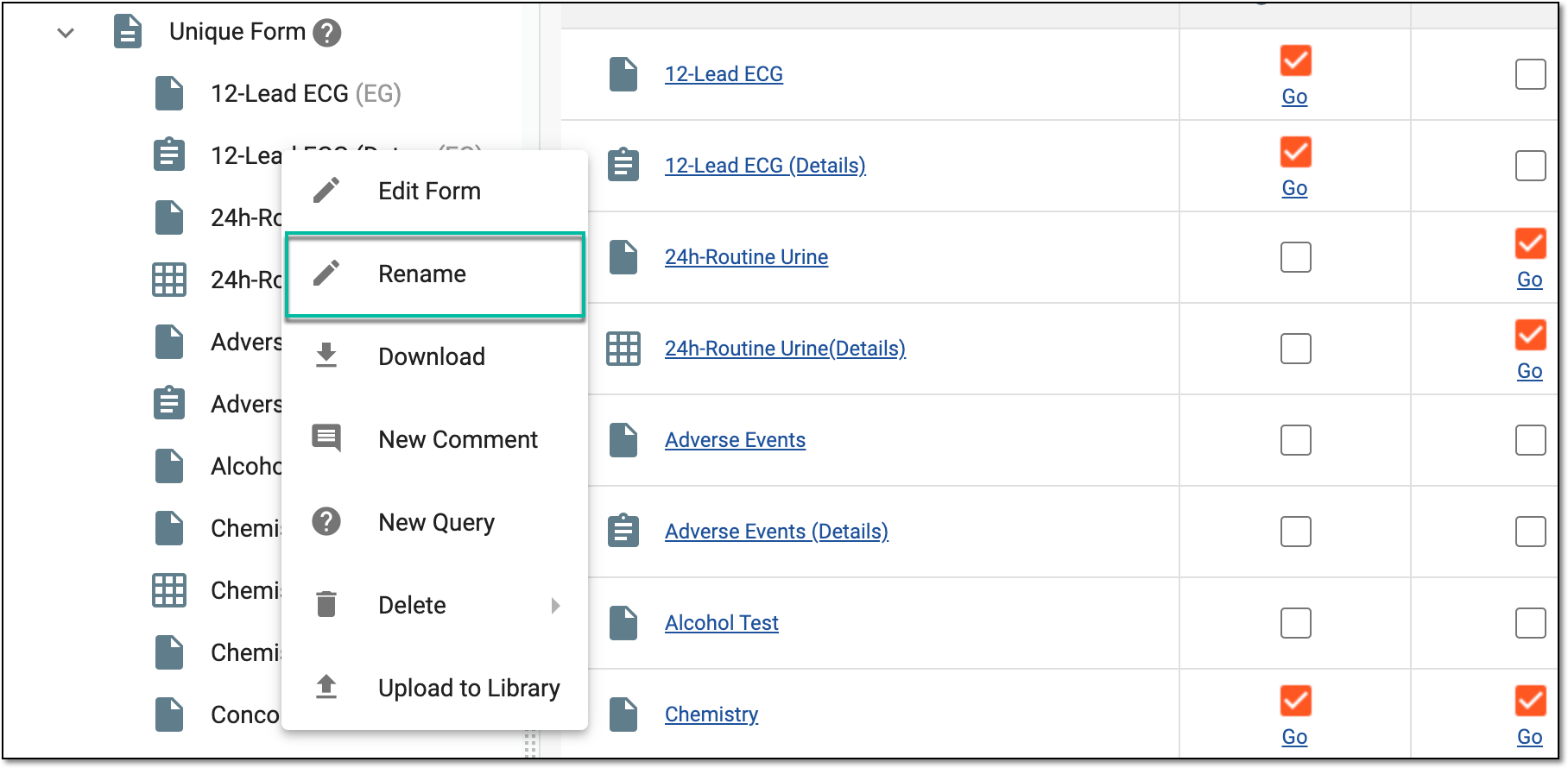The width and height of the screenshot is (1568, 768).
Task: Click page icon in Chemistry table row
Action: pos(623,714)
